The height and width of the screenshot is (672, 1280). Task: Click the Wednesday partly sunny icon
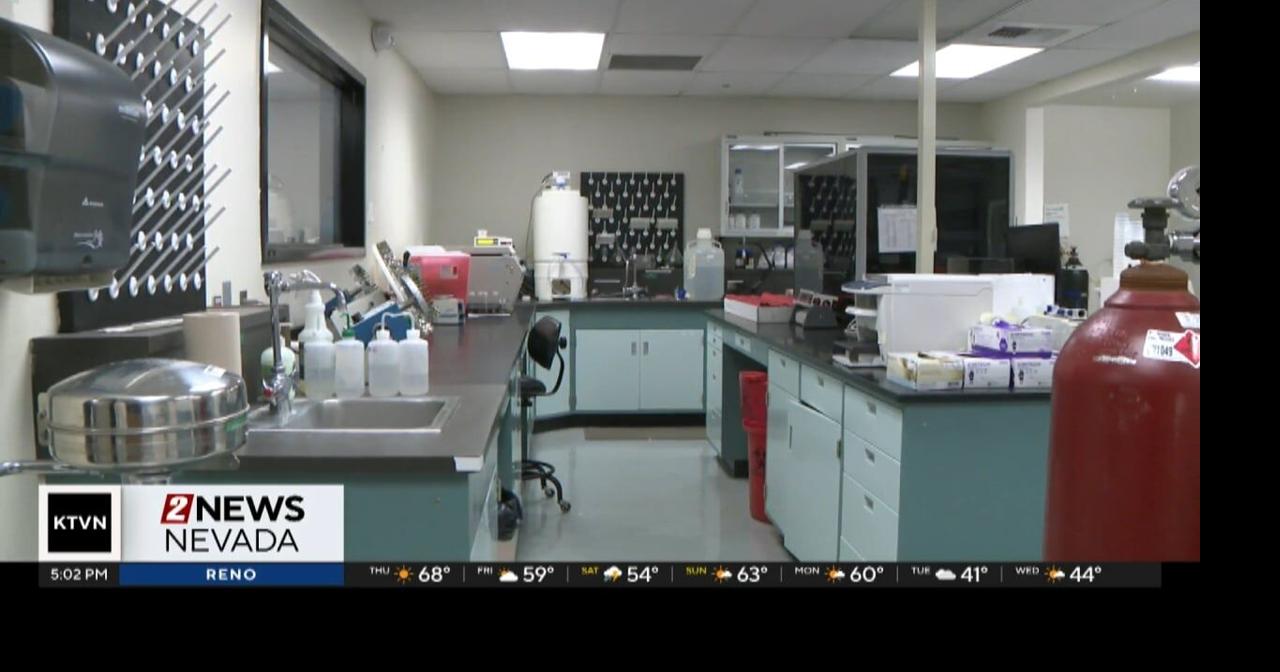pos(1054,575)
